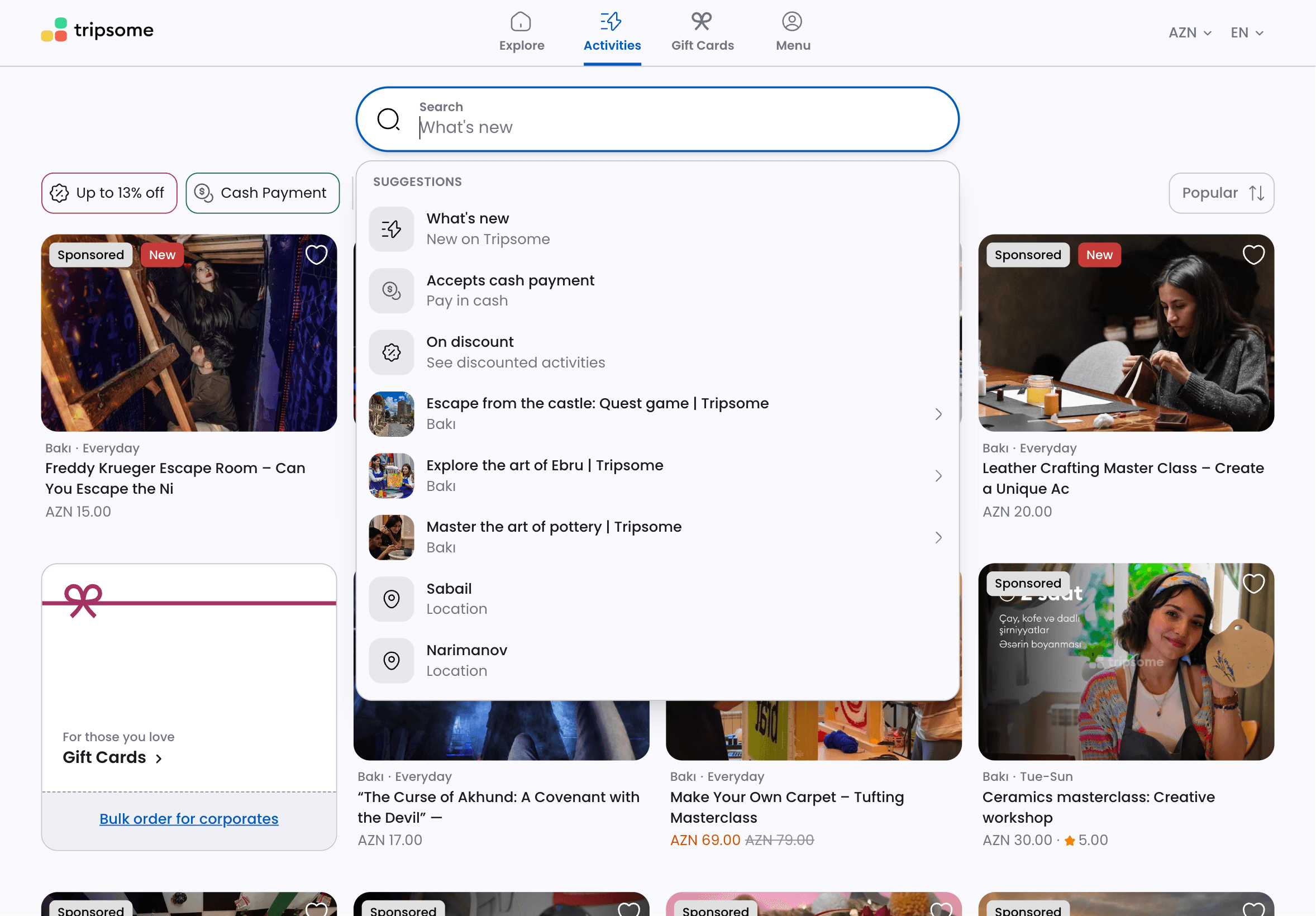Image resolution: width=1316 pixels, height=916 pixels.
Task: Open Ceramics masterclass: Creative workshop title
Action: 1099,807
